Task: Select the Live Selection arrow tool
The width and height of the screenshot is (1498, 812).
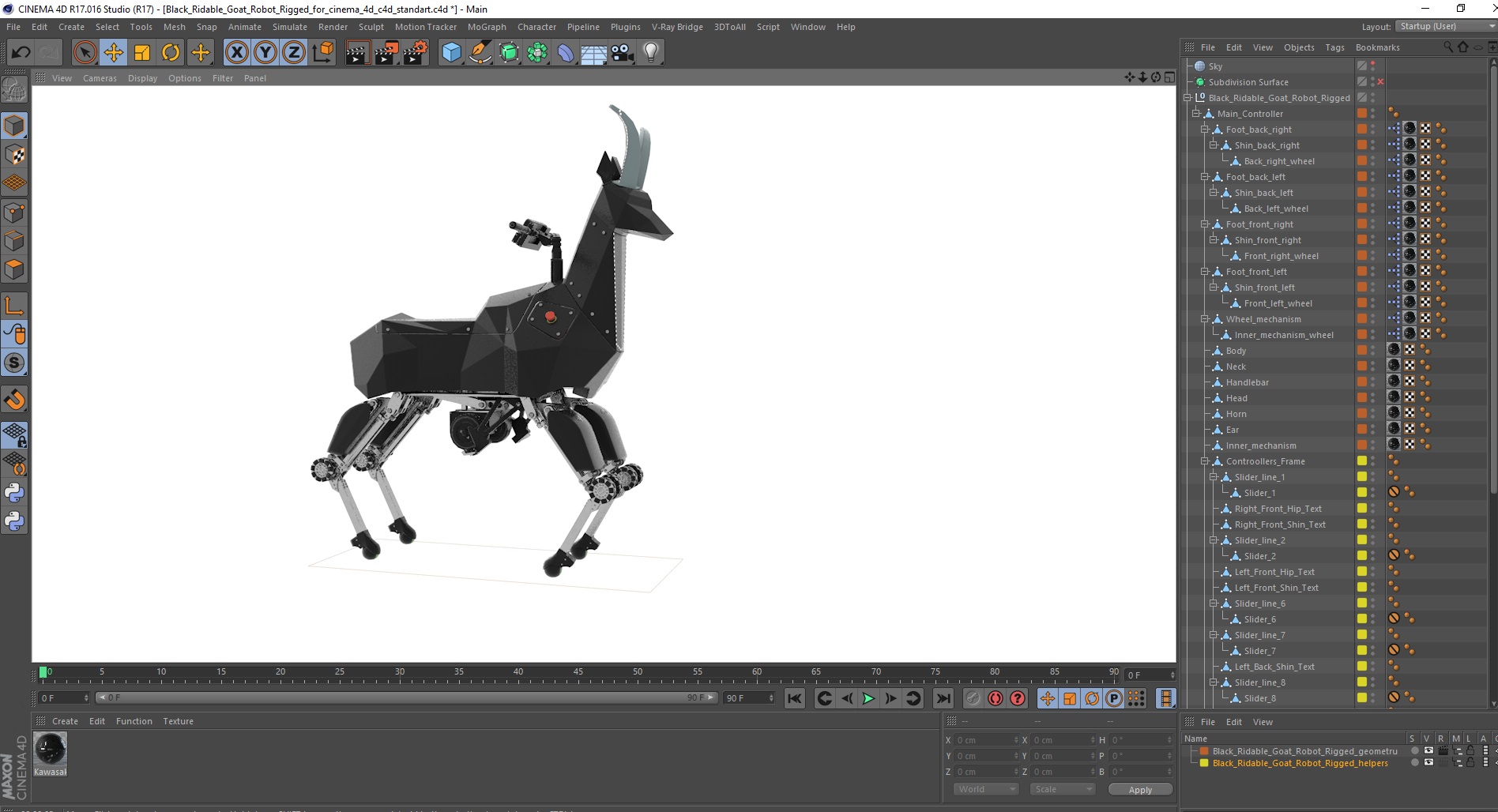Action: click(x=85, y=53)
